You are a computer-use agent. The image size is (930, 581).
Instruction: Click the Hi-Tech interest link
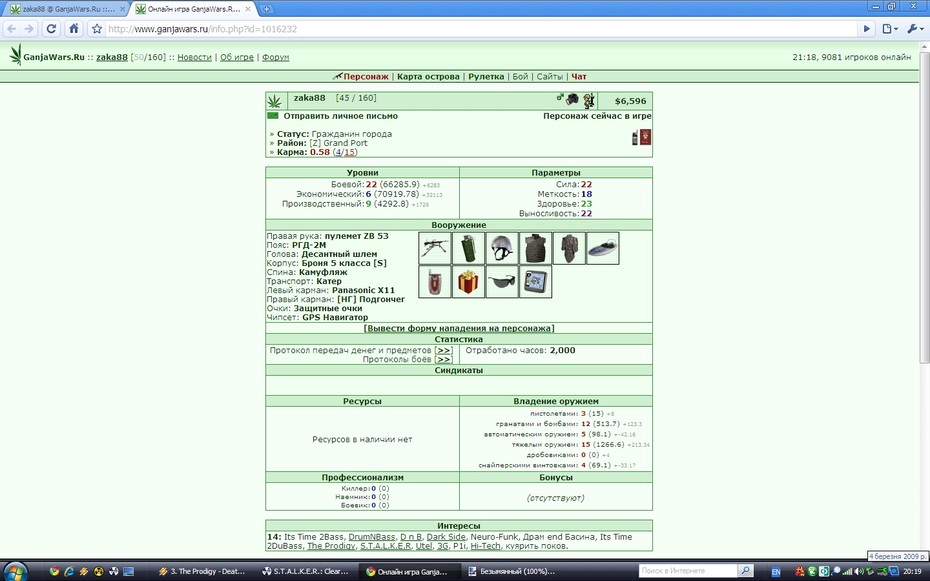point(486,545)
